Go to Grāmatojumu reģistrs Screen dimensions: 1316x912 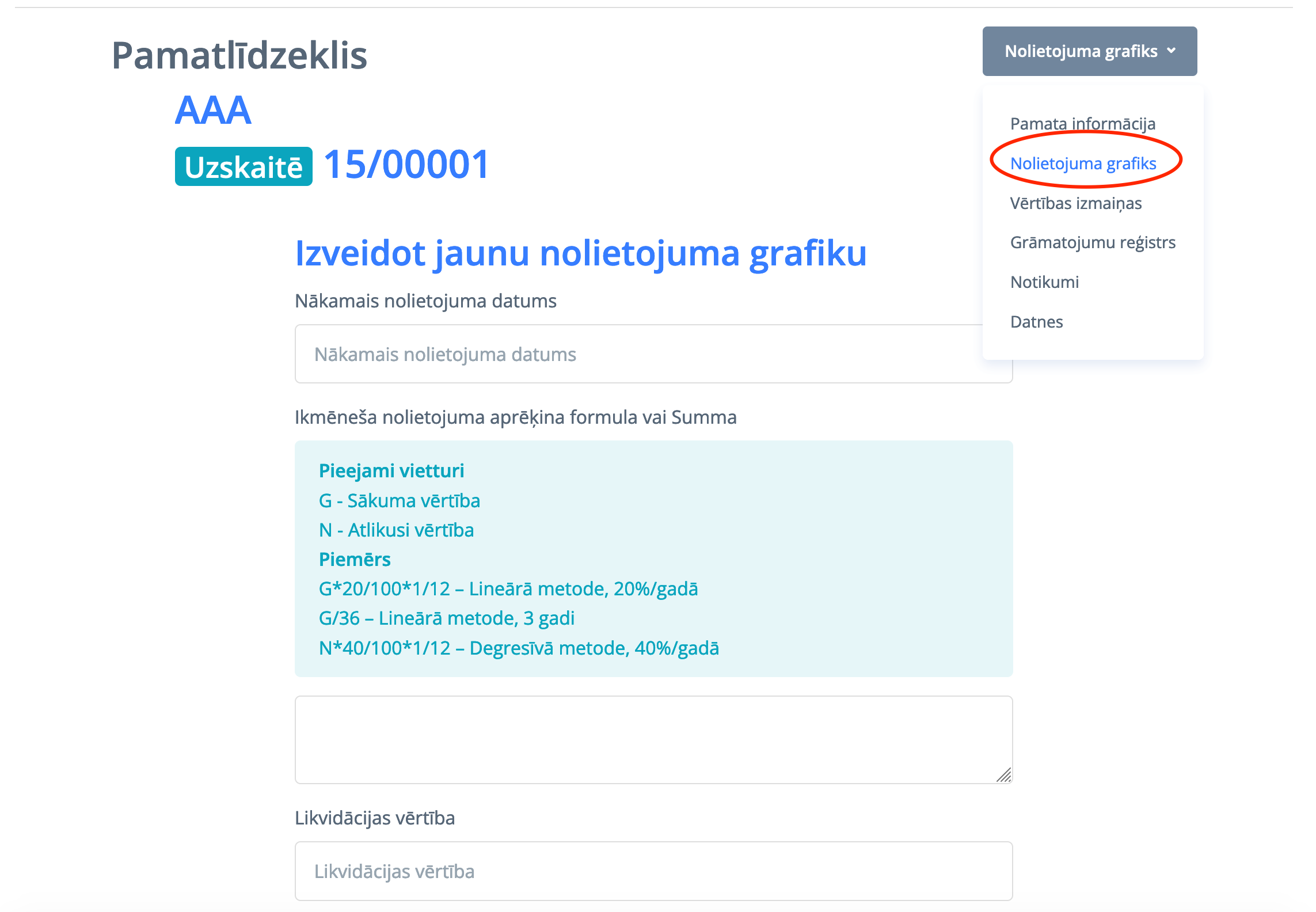[1092, 242]
